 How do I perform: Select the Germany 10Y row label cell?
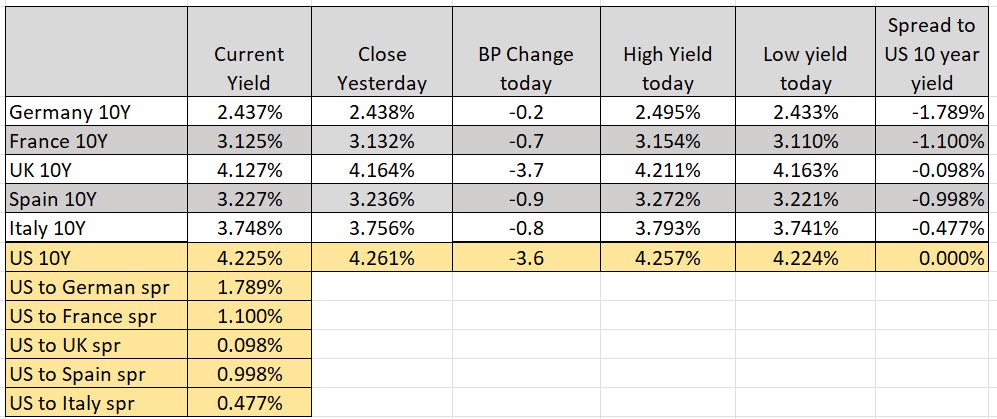coord(97,111)
